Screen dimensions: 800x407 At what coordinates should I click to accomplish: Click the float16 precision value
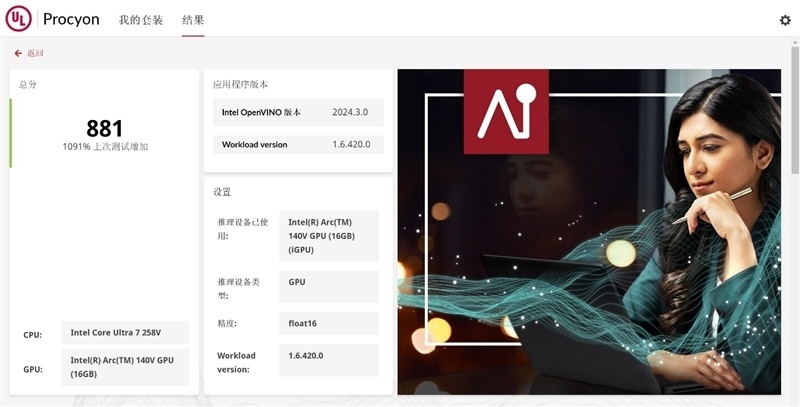pyautogui.click(x=328, y=323)
